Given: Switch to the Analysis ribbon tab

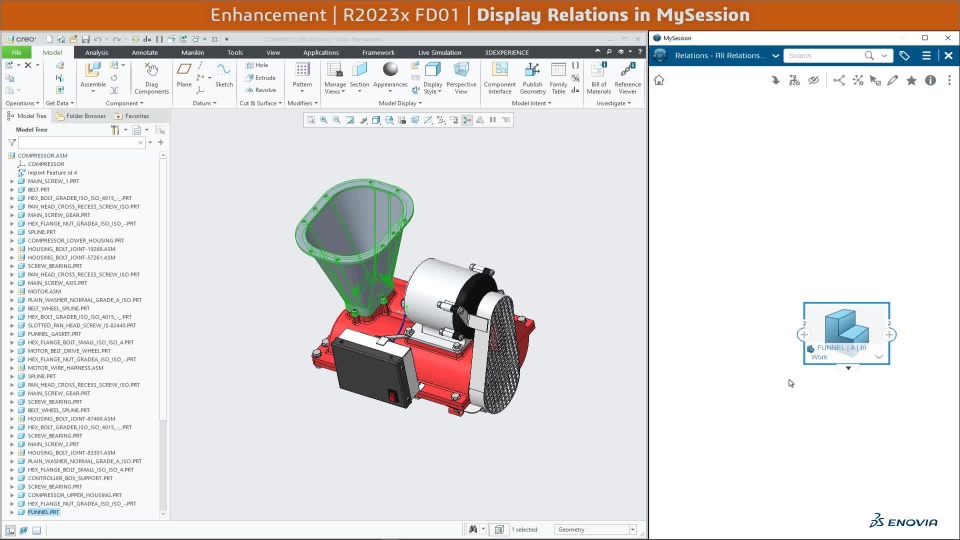Looking at the screenshot, I should (97, 53).
